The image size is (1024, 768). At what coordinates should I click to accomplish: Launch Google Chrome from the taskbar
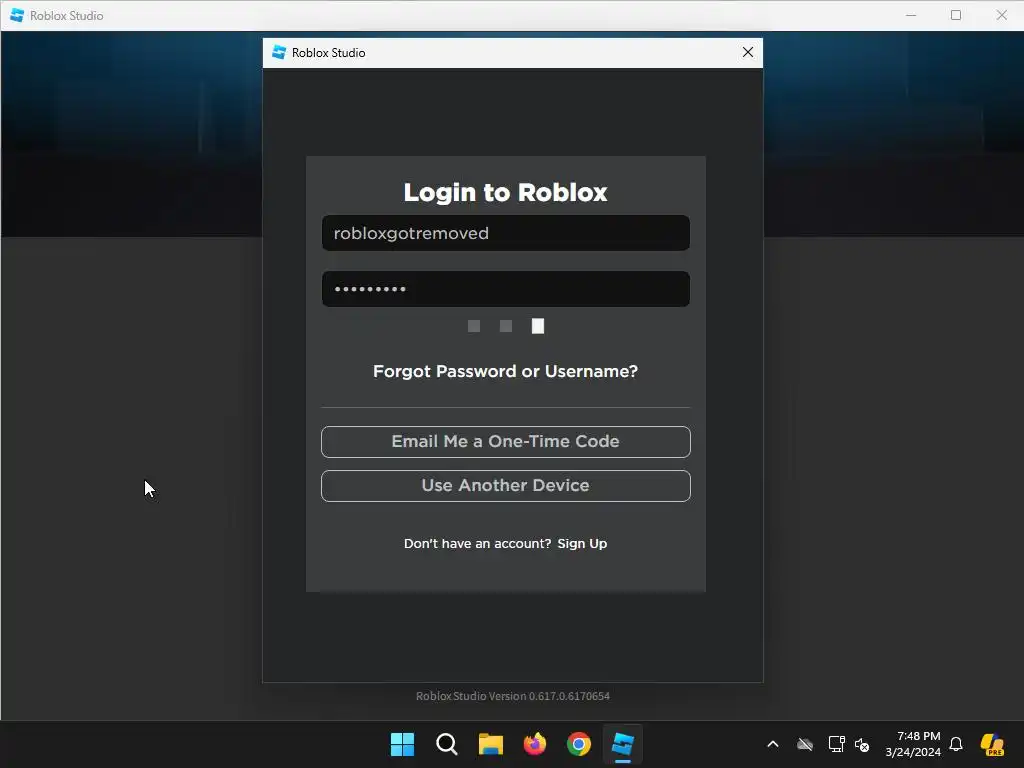point(579,744)
